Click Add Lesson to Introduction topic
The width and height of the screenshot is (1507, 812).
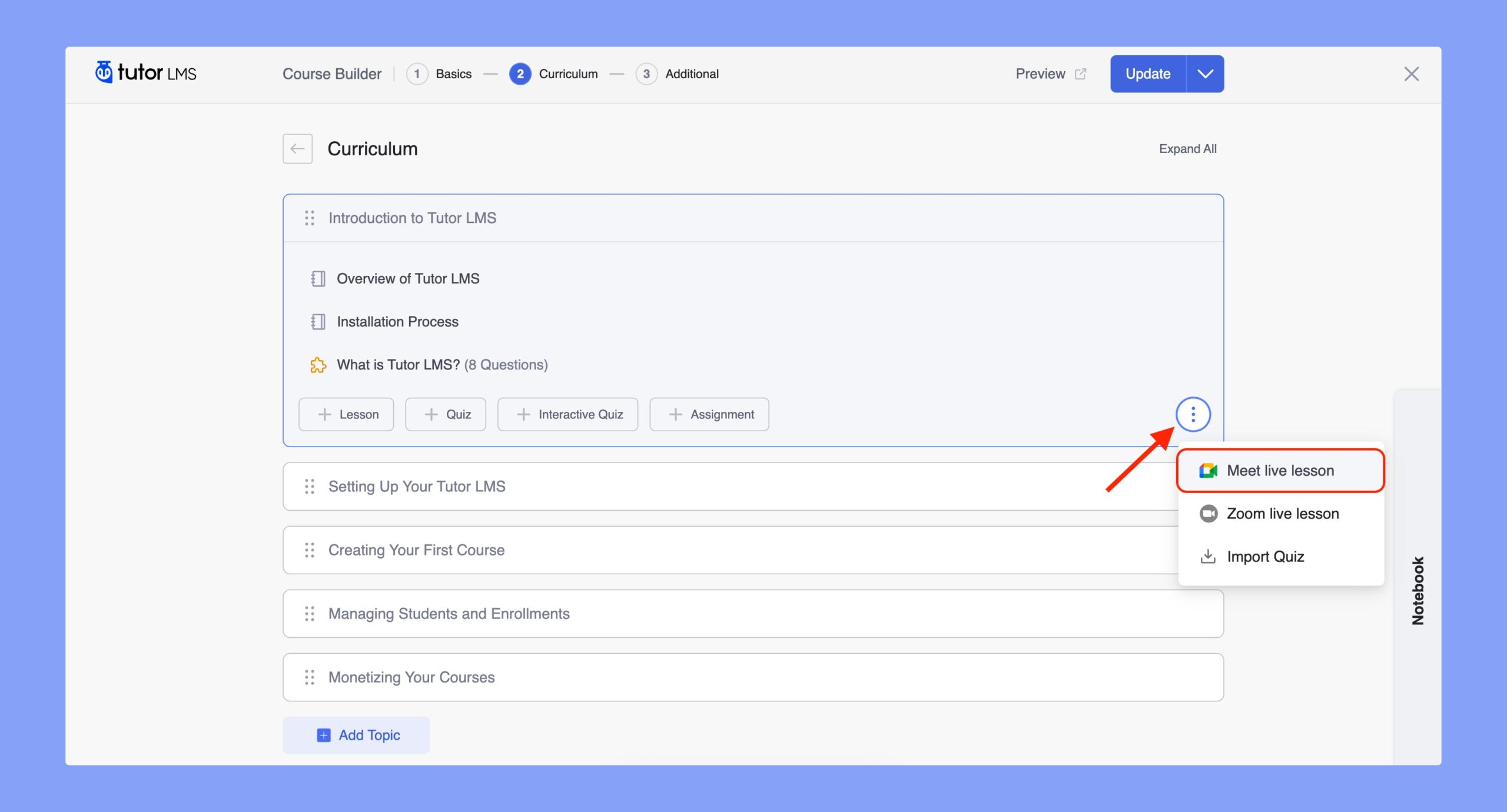point(346,413)
